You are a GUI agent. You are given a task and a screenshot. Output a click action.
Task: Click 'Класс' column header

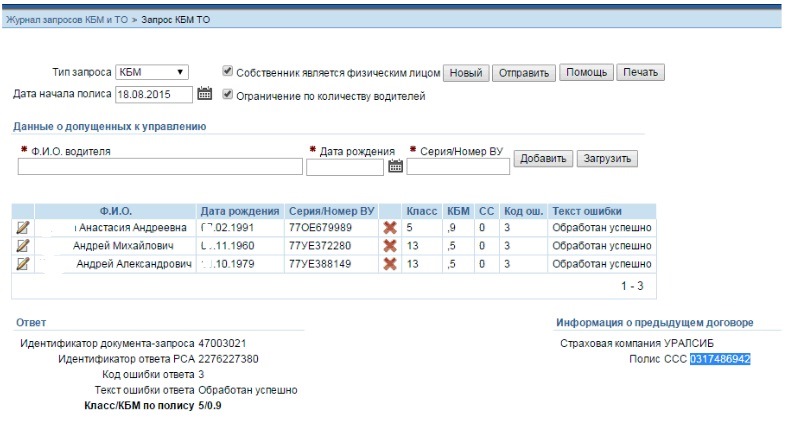422,211
